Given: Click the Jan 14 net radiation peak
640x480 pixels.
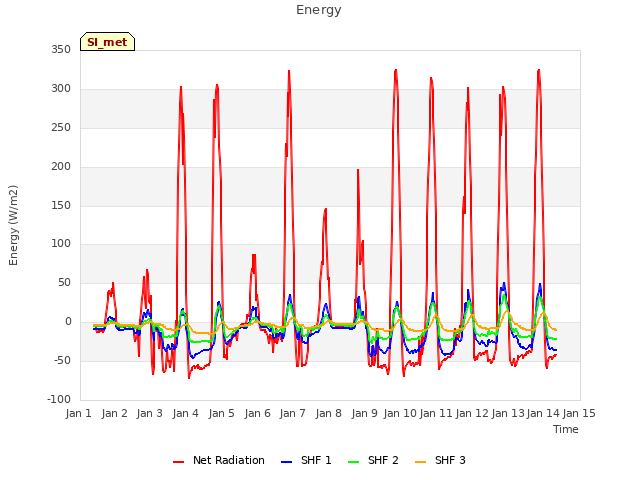Looking at the screenshot, I should (x=539, y=70).
